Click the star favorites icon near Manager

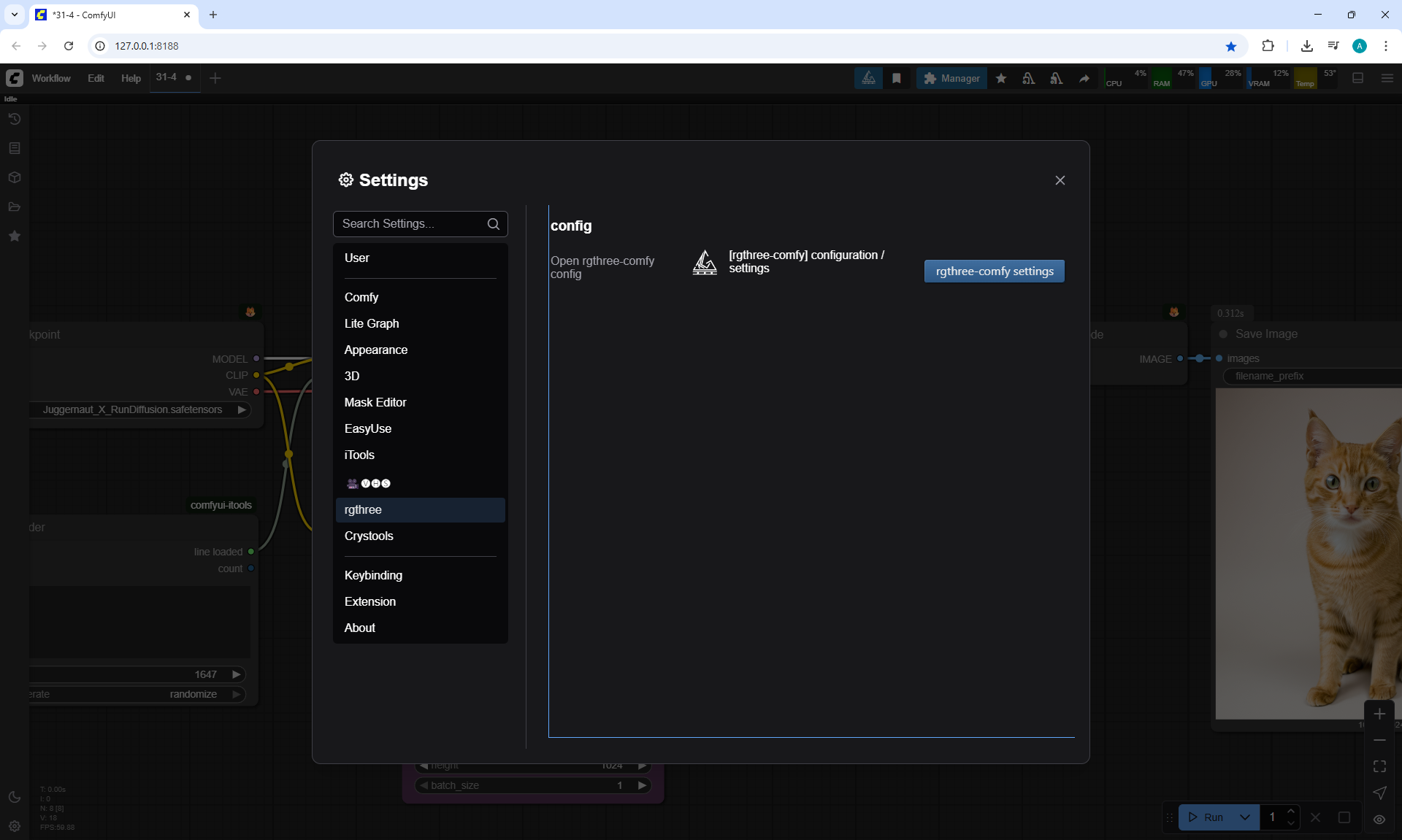[1001, 78]
